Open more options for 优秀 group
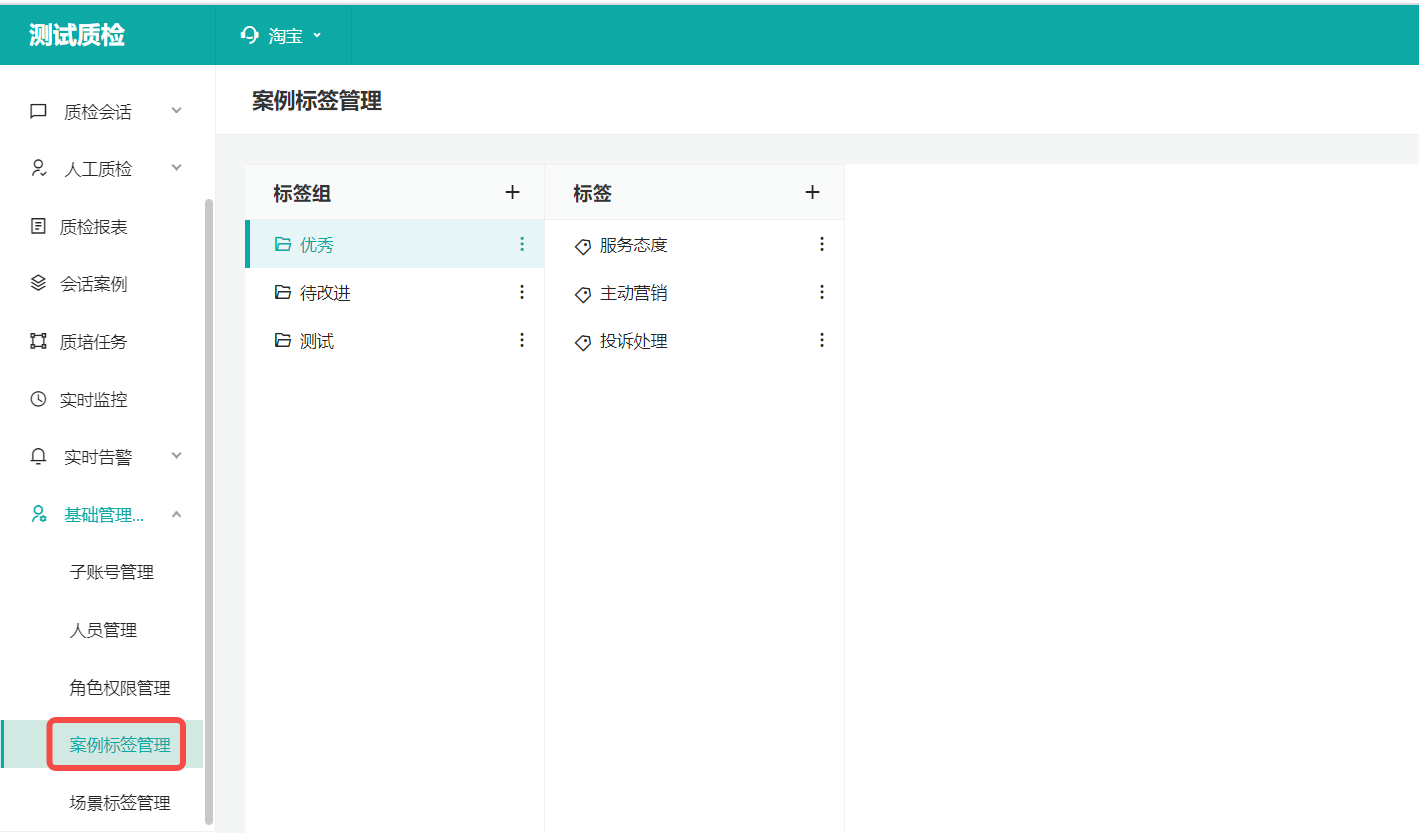Image resolution: width=1419 pixels, height=833 pixels. [521, 244]
